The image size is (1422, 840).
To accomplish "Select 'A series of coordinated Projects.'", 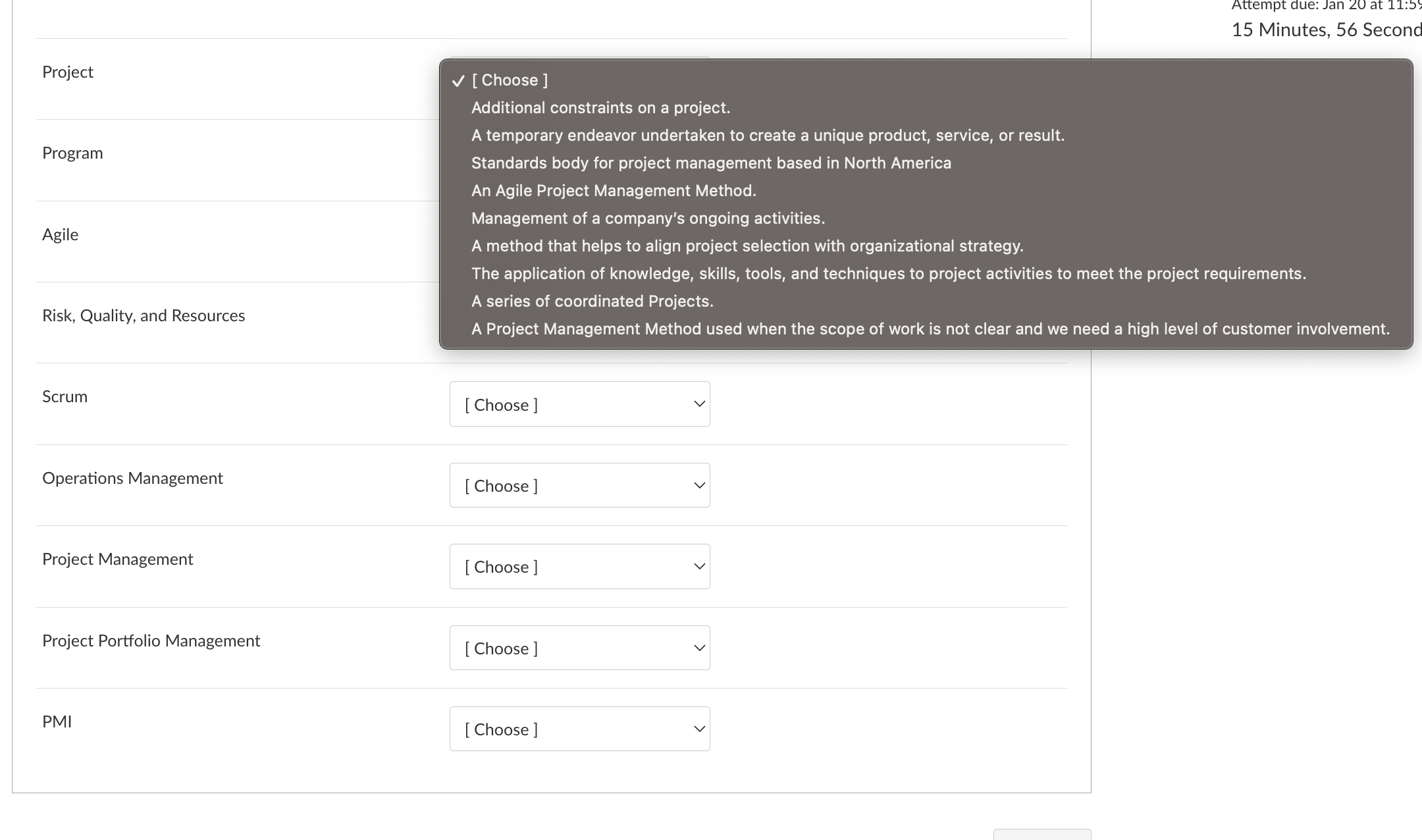I will tap(592, 302).
